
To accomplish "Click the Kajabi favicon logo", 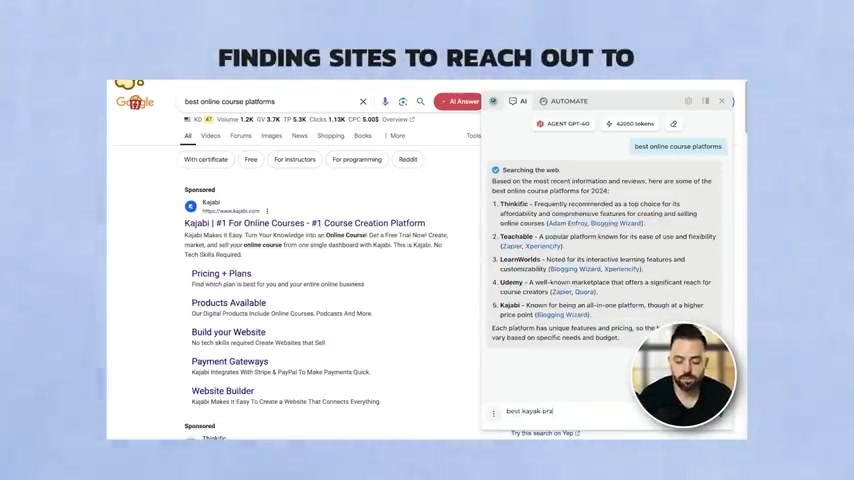I will [191, 206].
